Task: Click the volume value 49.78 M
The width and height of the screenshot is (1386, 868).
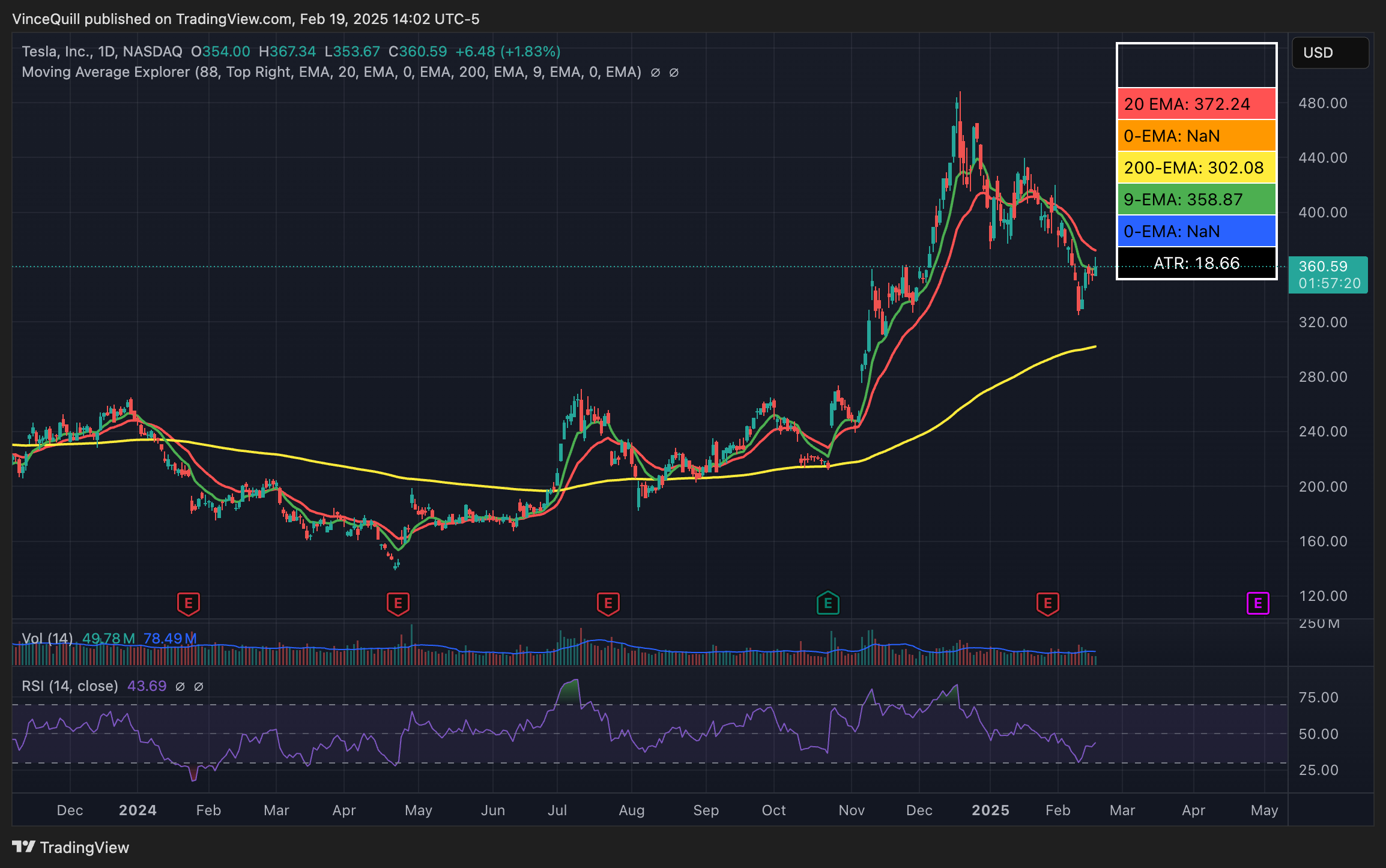Action: (109, 638)
